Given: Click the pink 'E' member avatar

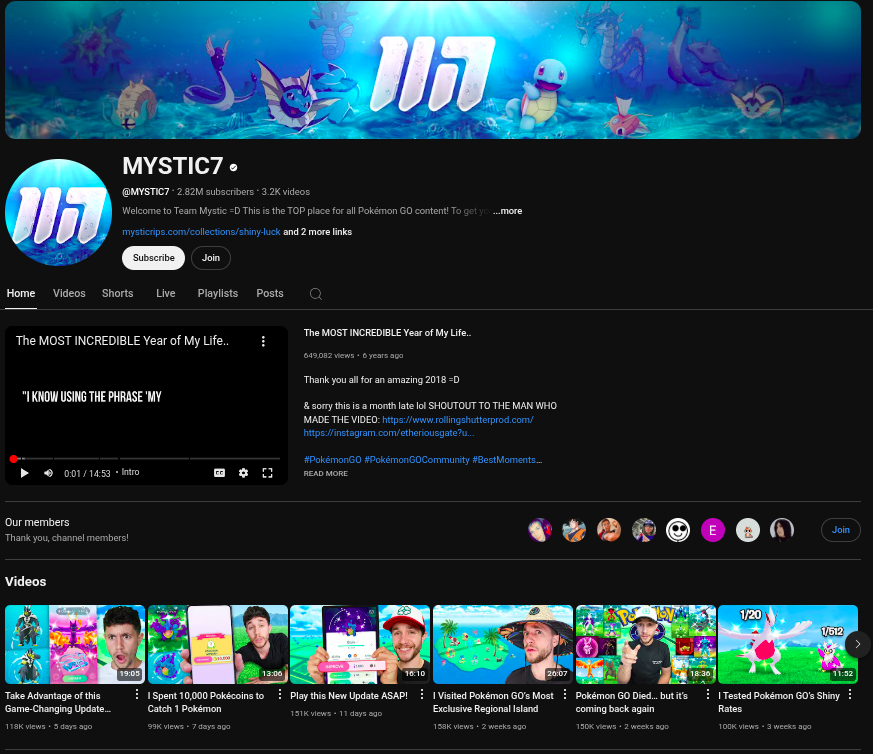Looking at the screenshot, I should [x=713, y=530].
